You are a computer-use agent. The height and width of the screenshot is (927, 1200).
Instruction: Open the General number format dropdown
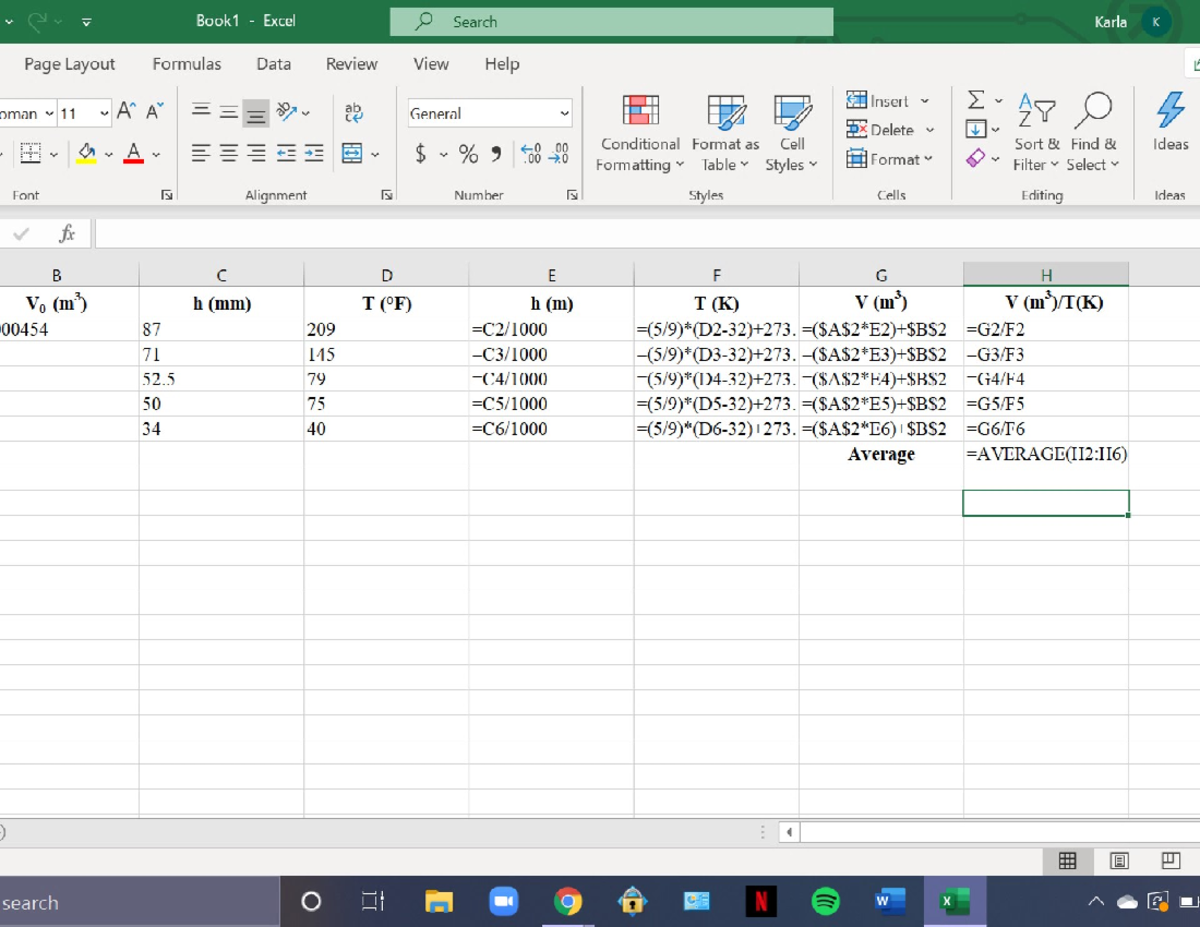click(488, 113)
